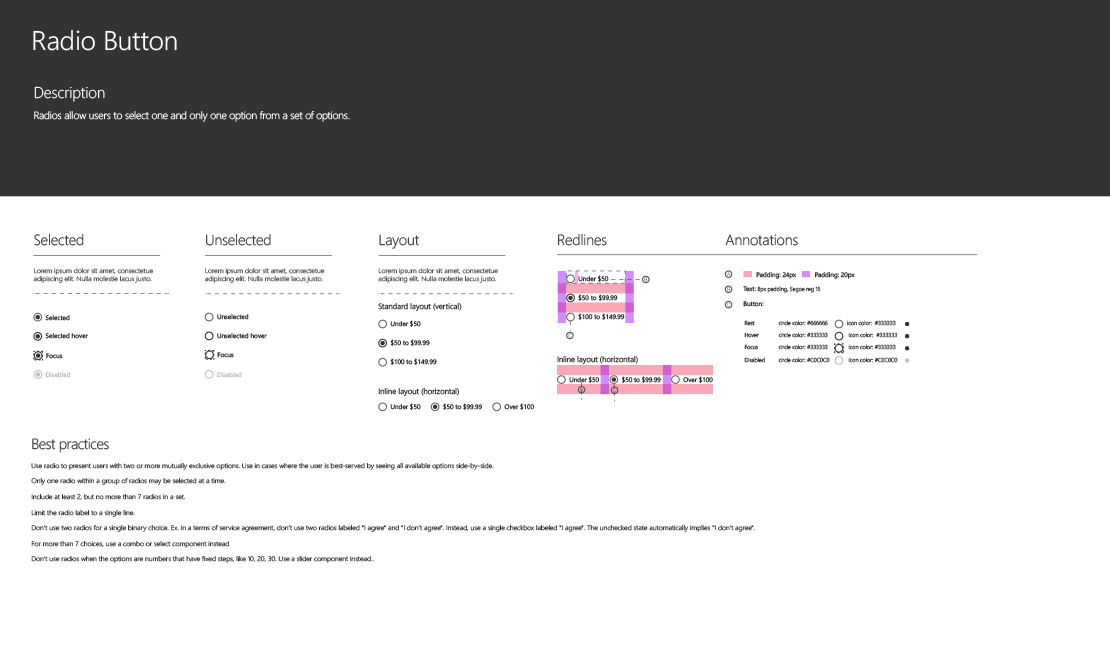This screenshot has height=658, width=1110.
Task: Click 'Only one radio within a group' practice line
Action: click(128, 481)
